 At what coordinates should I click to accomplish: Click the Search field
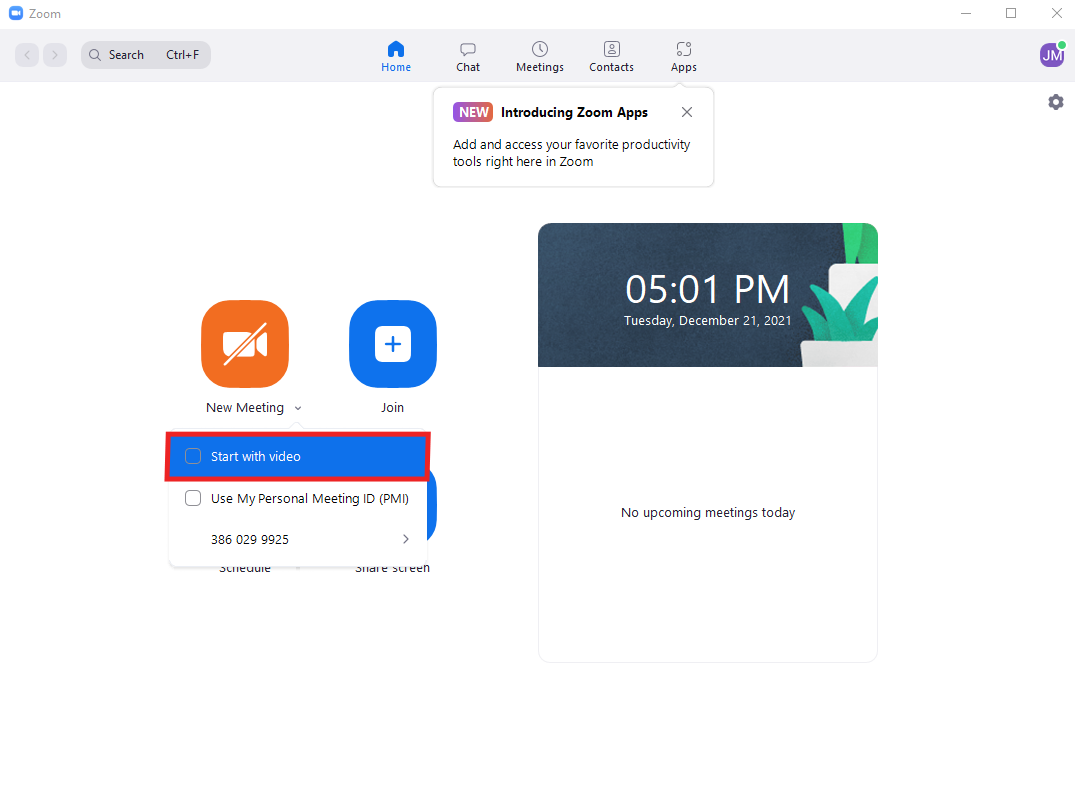(x=145, y=55)
